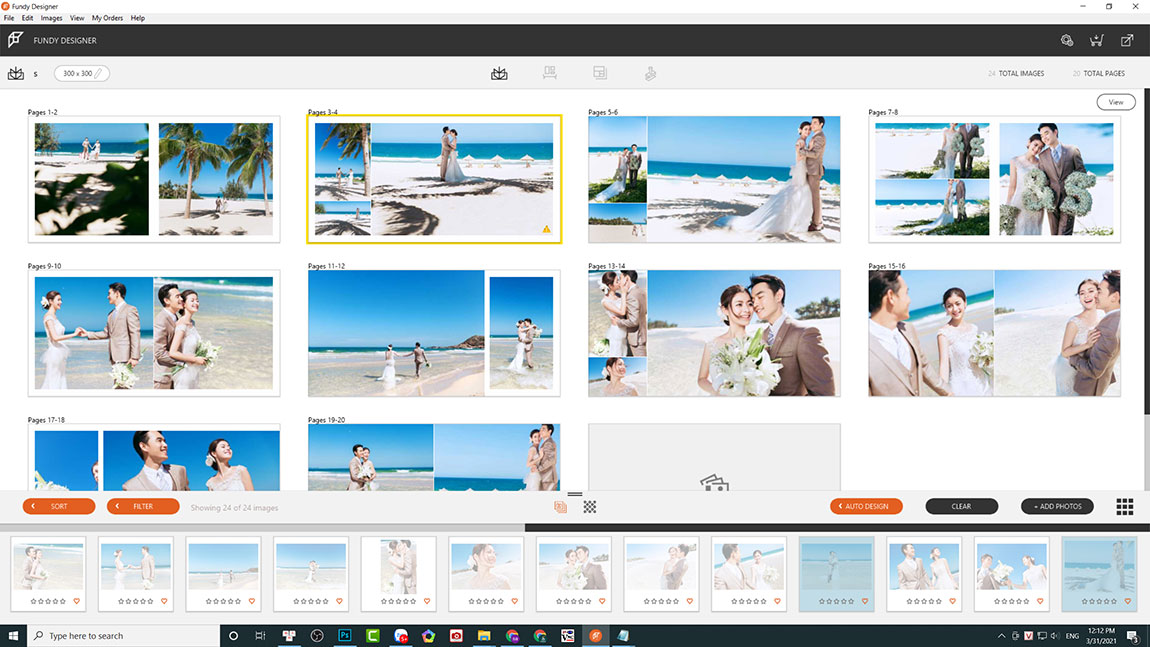This screenshot has height=647, width=1150.
Task: Select the retouch stamp tool icon
Action: [x=651, y=73]
